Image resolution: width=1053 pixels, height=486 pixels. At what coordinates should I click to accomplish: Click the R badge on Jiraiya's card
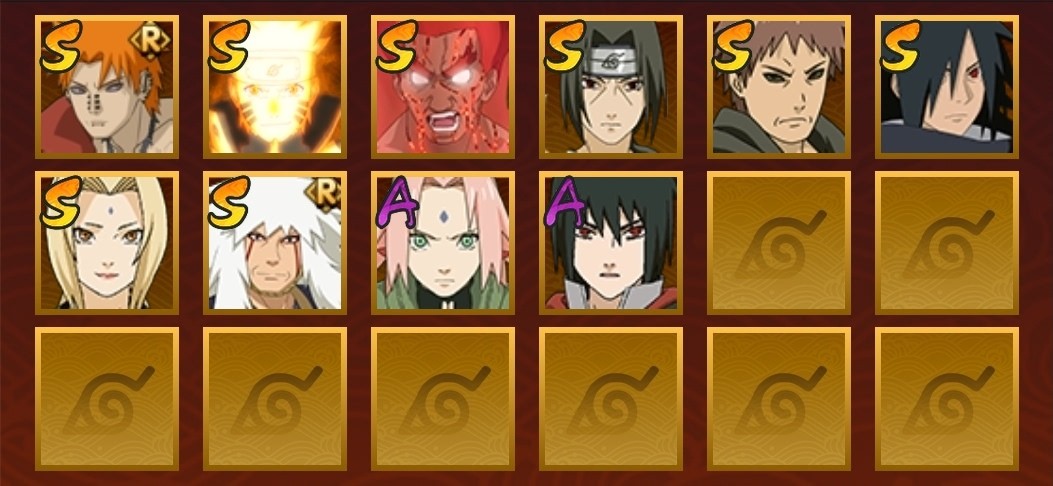click(x=322, y=195)
